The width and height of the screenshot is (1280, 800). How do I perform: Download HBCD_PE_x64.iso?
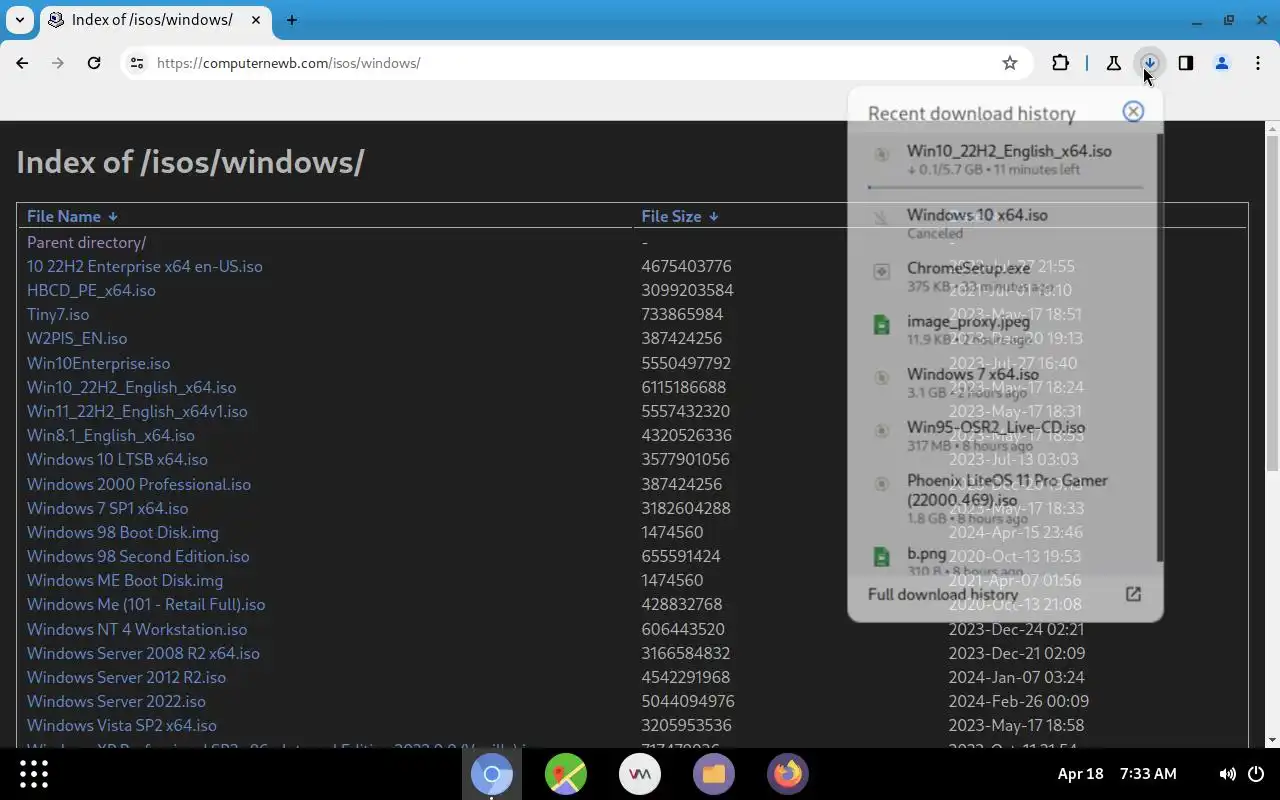[x=91, y=290]
